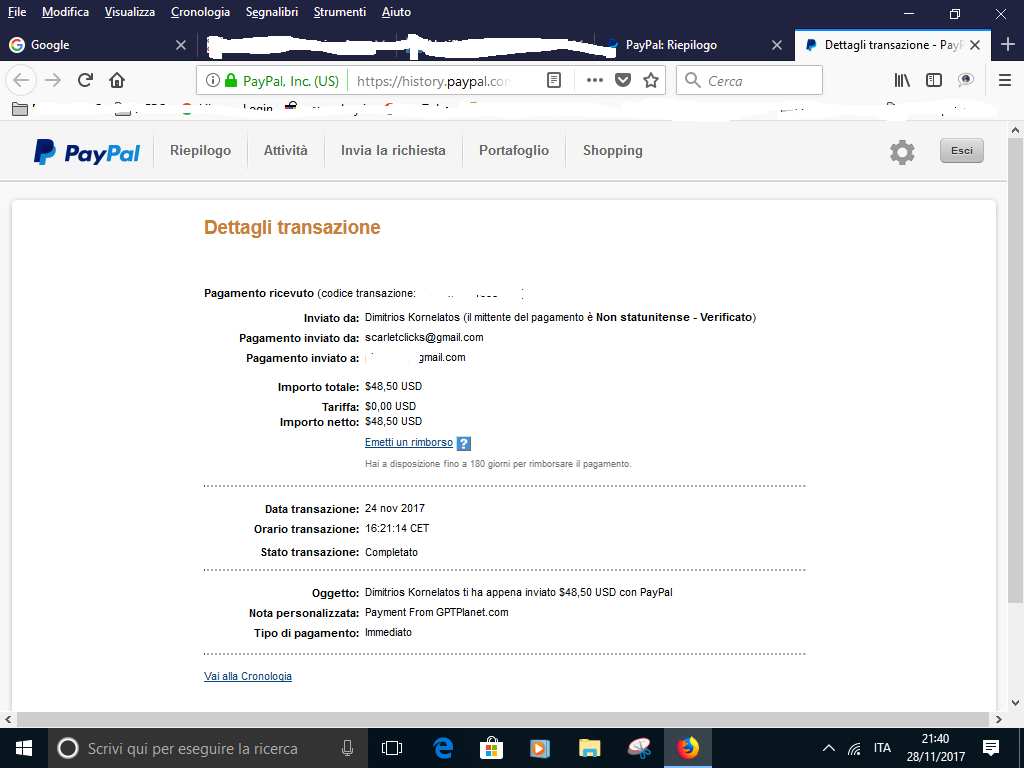Screen dimensions: 1024x768
Task: Open the Portafoglio section
Action: 514,150
